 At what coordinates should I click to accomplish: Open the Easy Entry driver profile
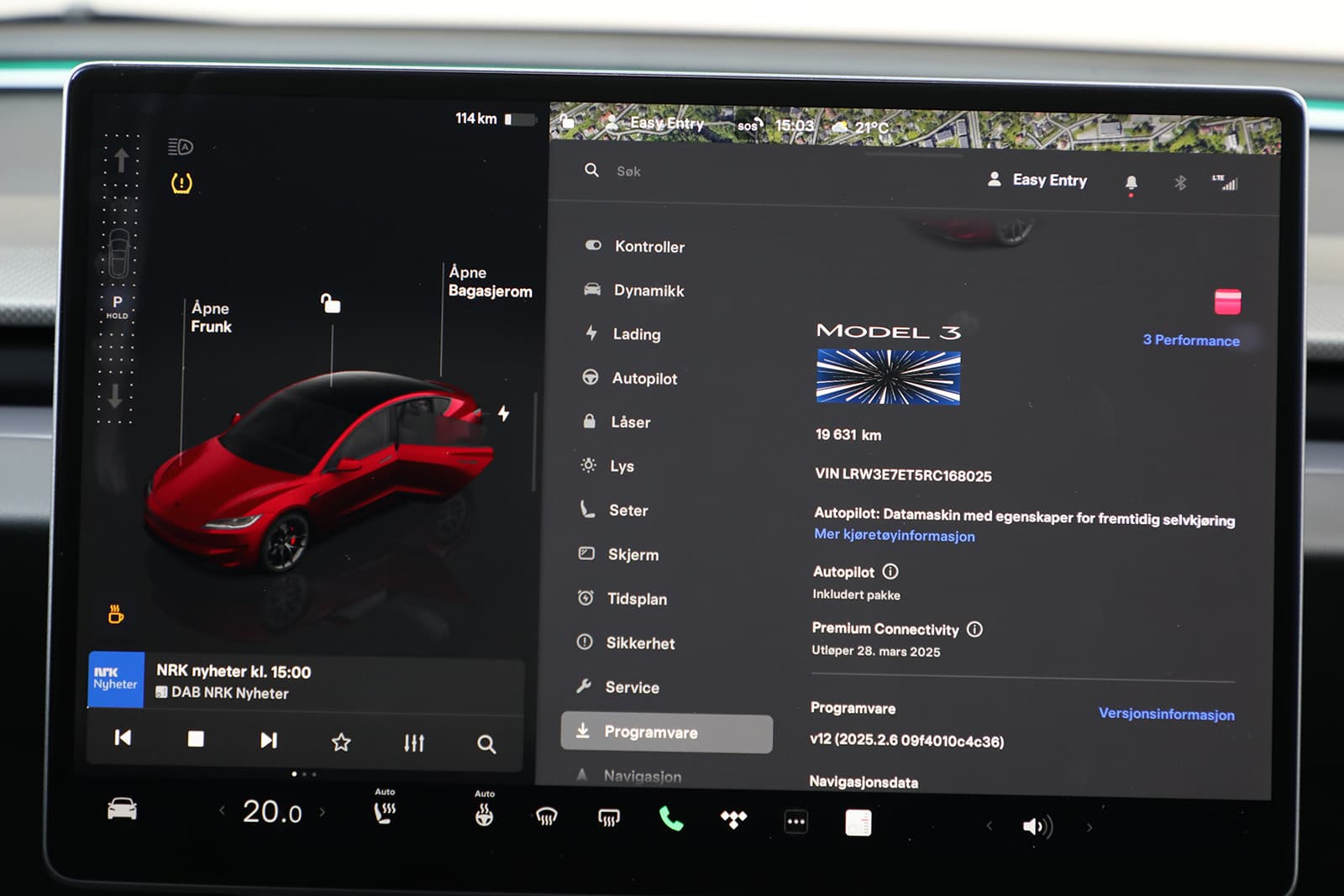point(1037,180)
